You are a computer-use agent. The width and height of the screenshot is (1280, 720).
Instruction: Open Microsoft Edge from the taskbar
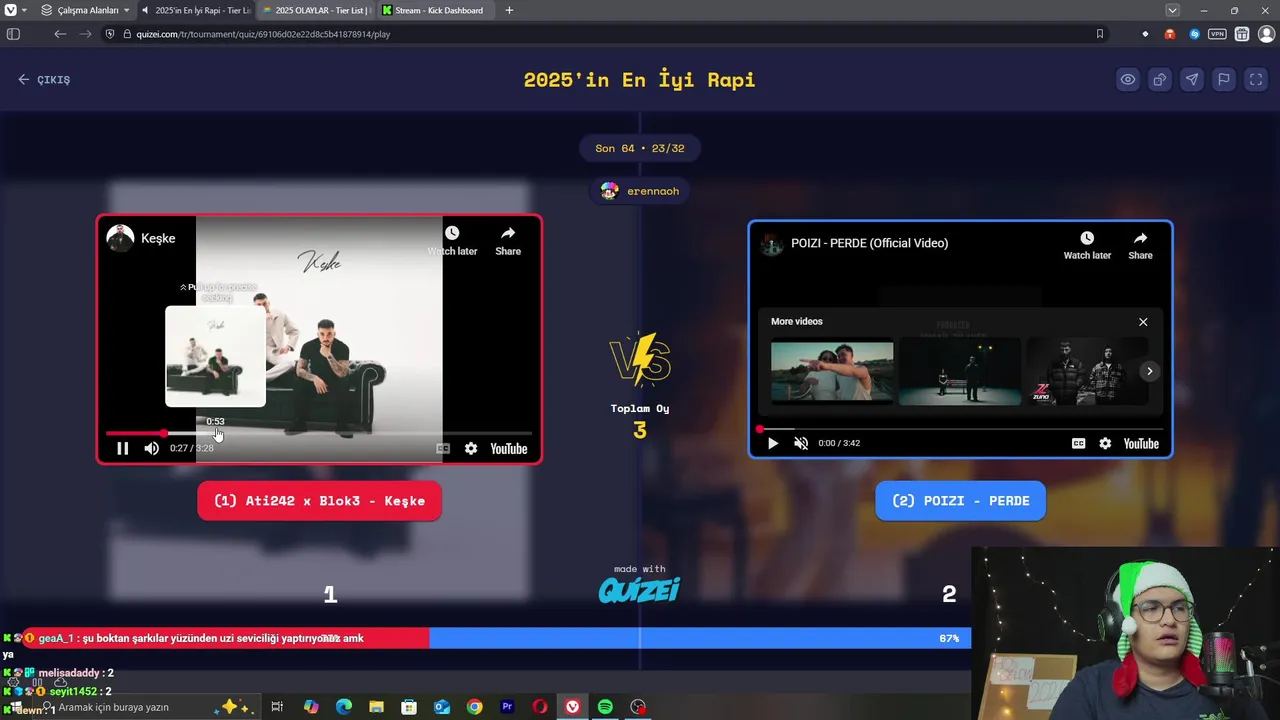pos(344,707)
